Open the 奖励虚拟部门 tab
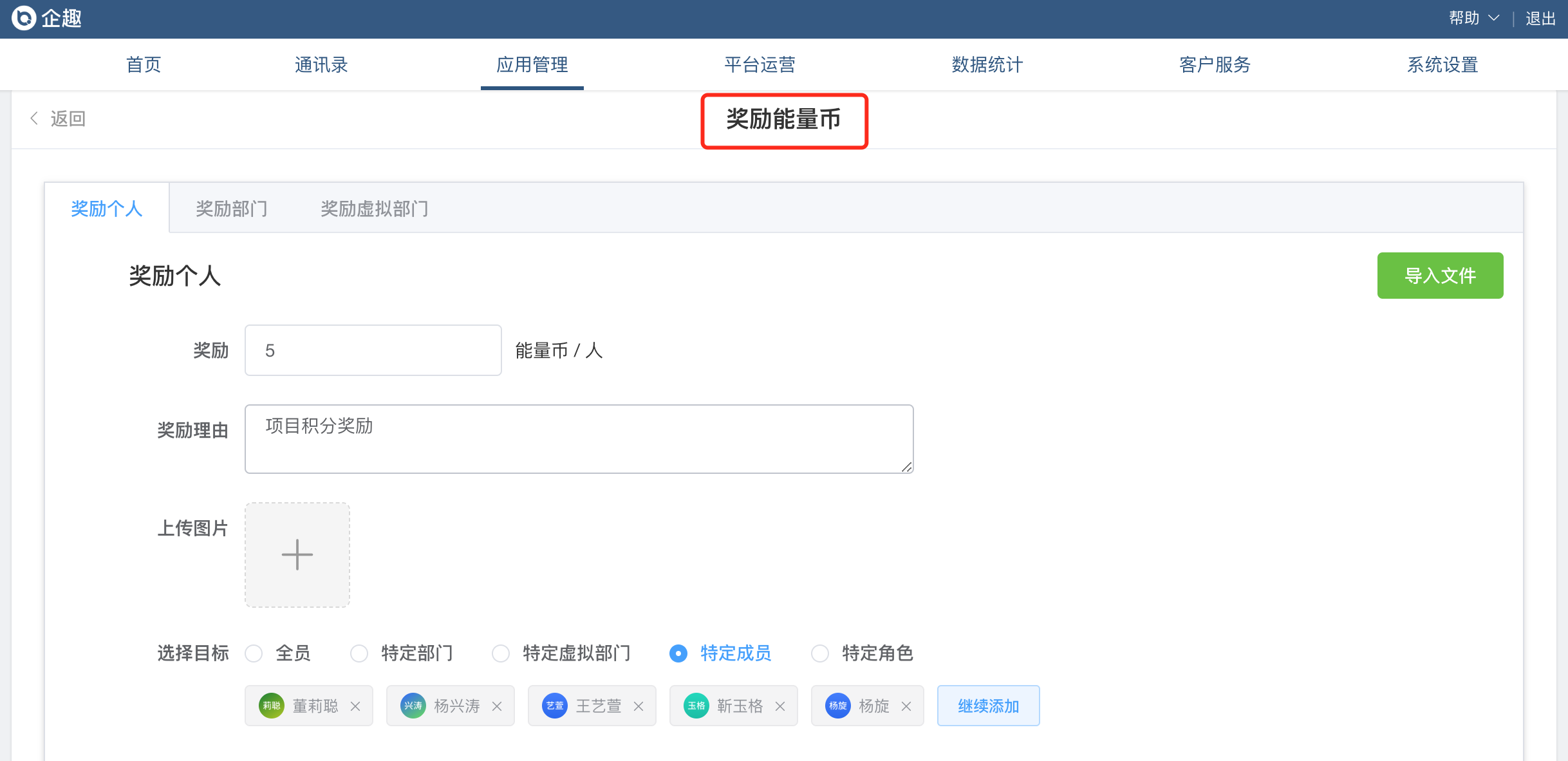1568x761 pixels. coord(375,209)
